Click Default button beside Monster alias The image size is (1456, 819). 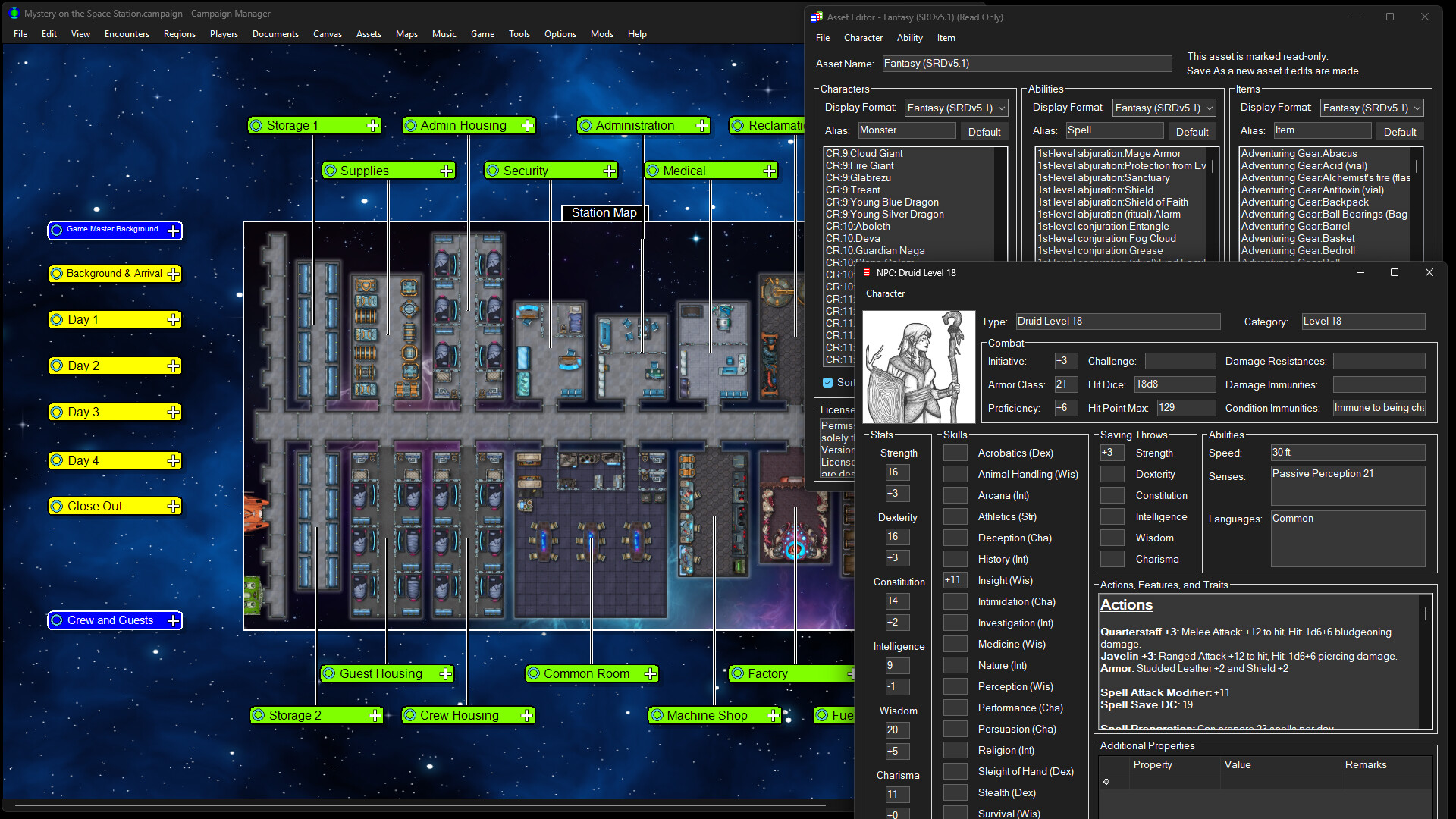point(984,132)
